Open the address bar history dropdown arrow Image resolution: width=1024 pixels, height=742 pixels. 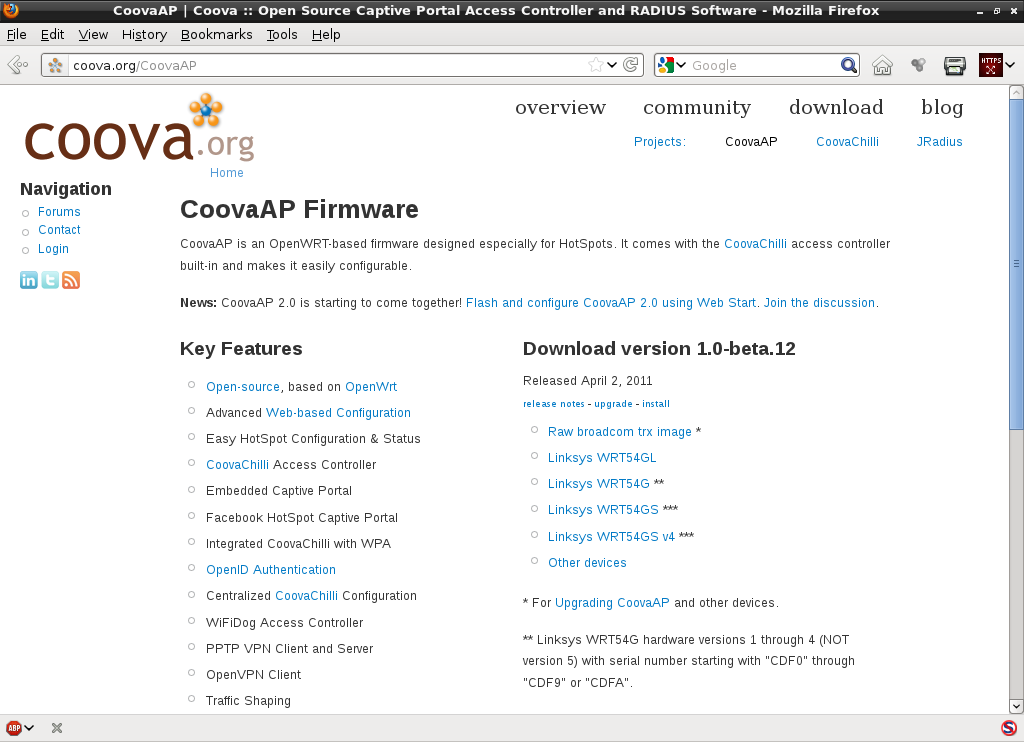coord(612,65)
